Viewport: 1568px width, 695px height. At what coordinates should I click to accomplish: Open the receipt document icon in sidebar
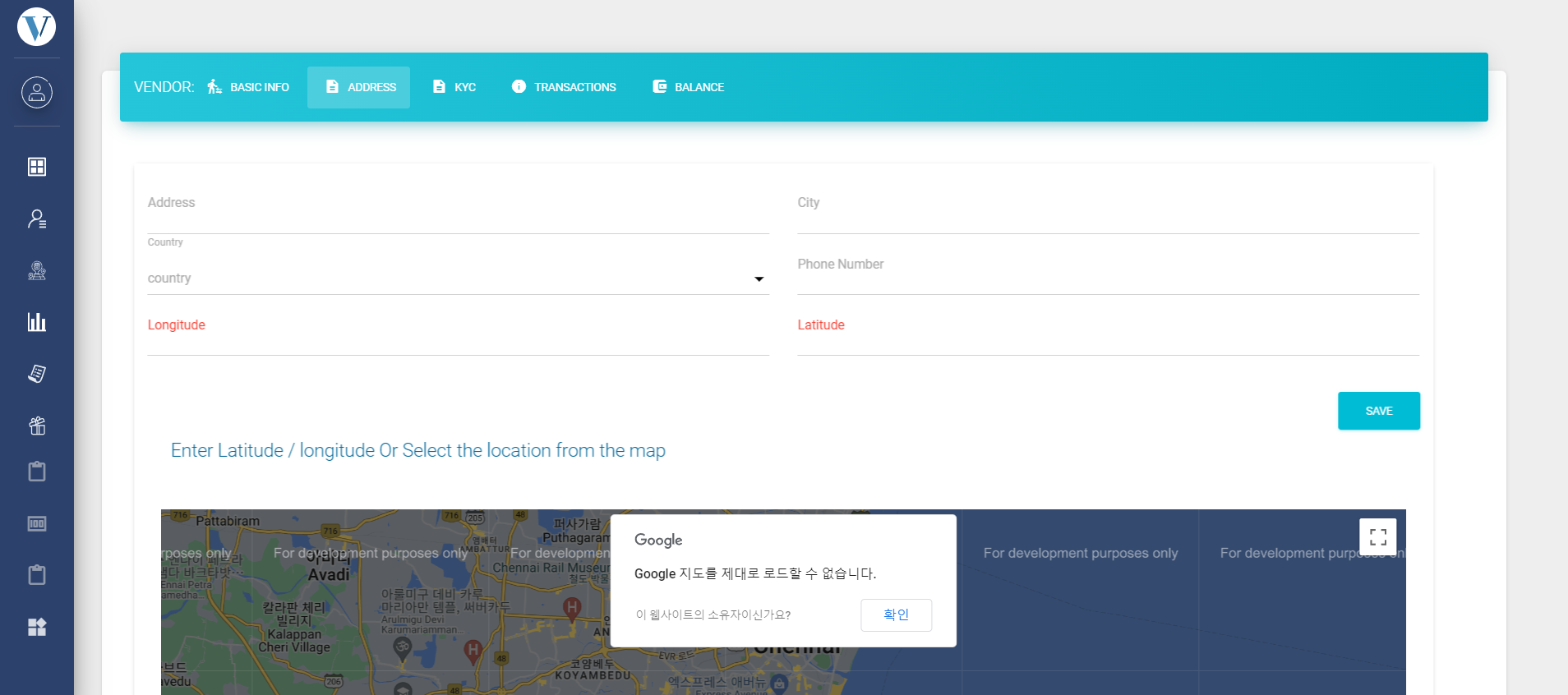coord(36,374)
